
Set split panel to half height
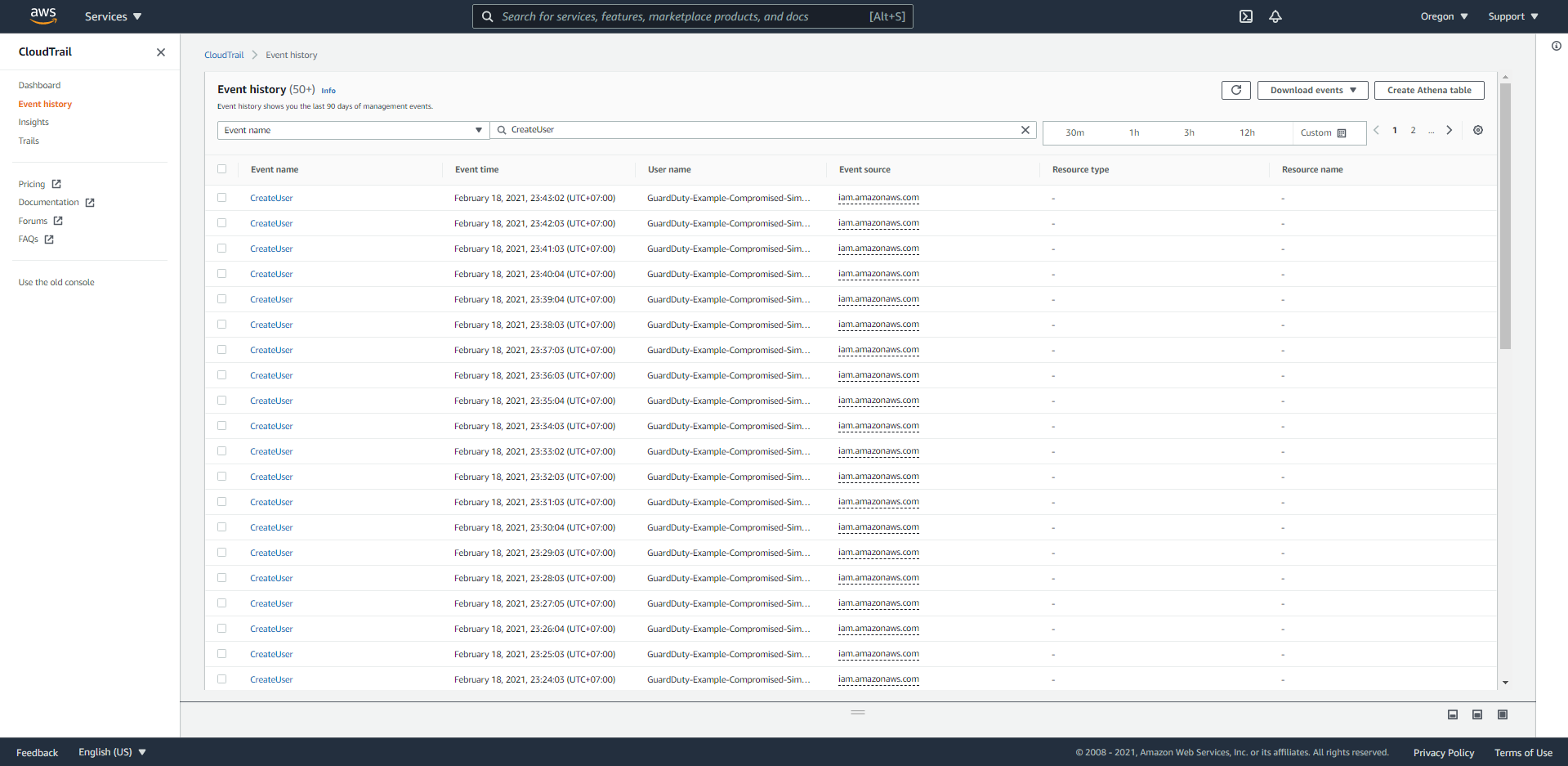click(x=1477, y=714)
